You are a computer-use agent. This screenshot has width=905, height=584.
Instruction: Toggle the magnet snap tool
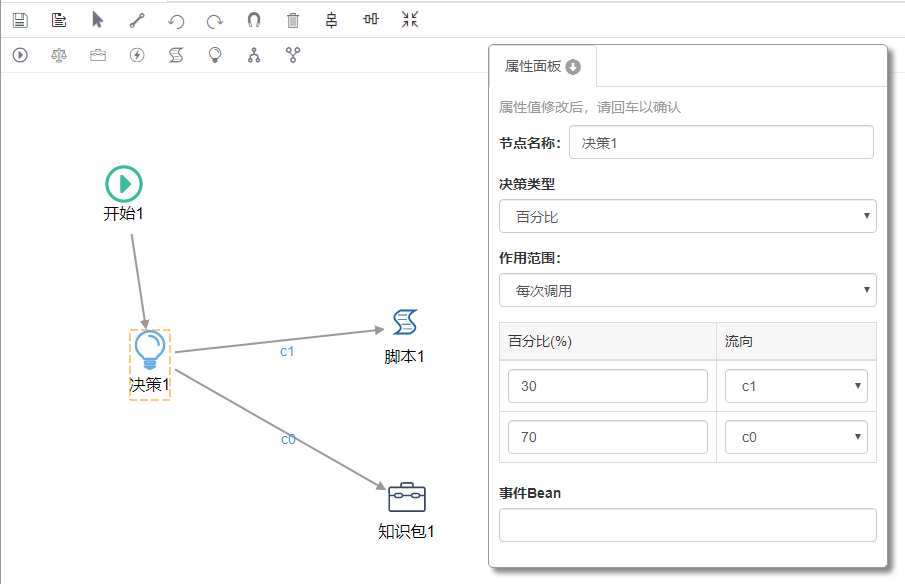pos(254,20)
